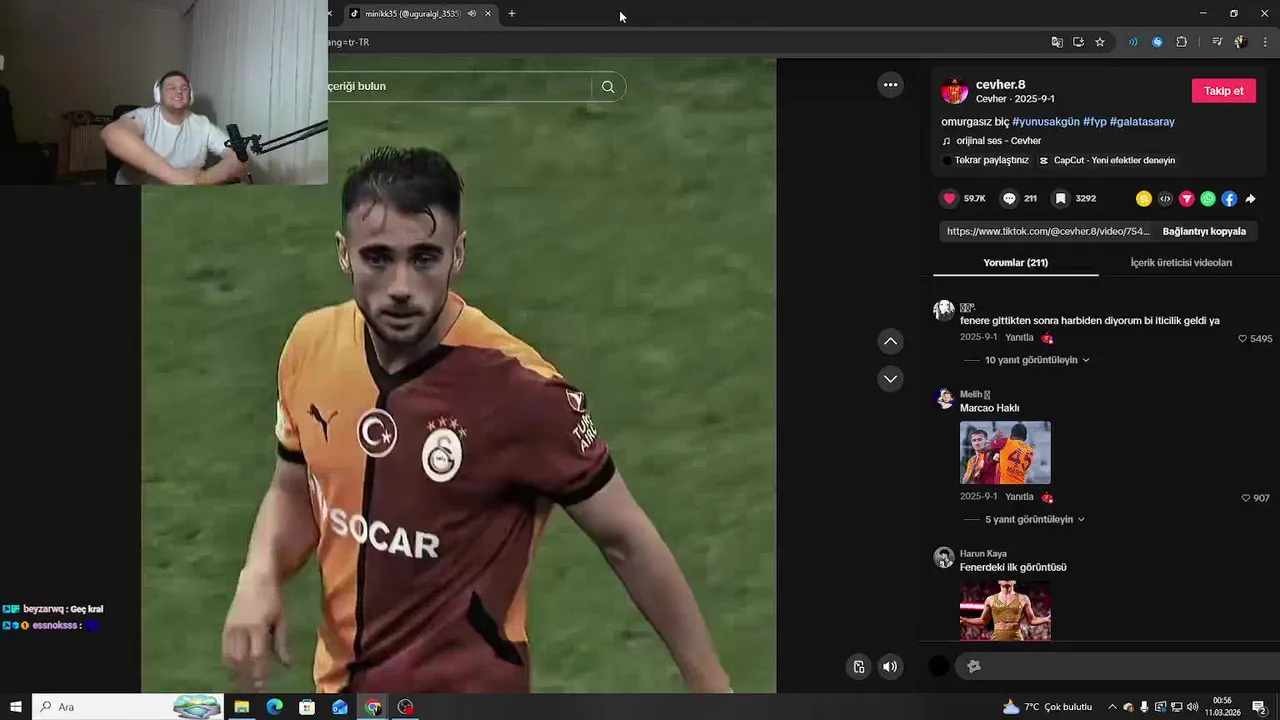Share video to WhatsApp
The width and height of the screenshot is (1280, 720).
[x=1208, y=199]
